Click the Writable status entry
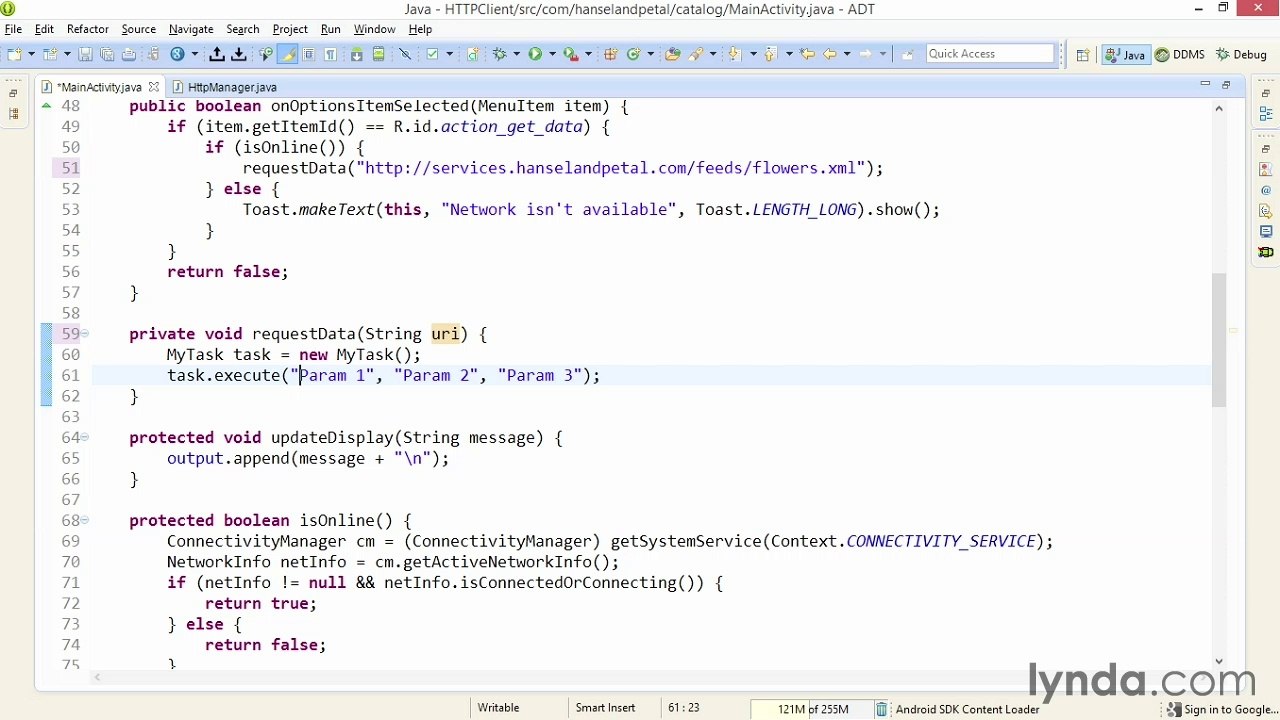This screenshot has width=1280, height=720. [x=498, y=708]
